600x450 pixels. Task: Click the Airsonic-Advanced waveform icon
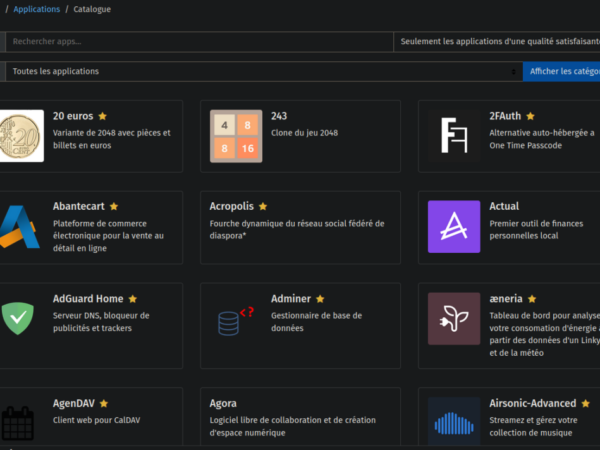pyautogui.click(x=453, y=422)
